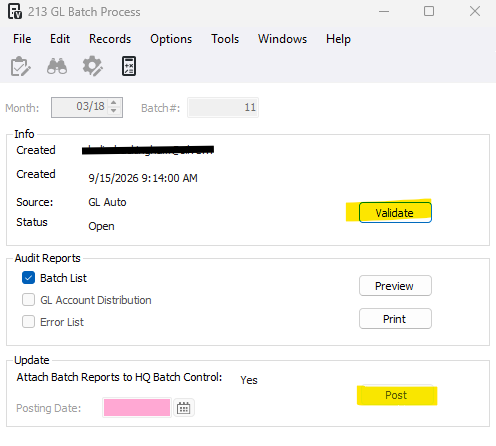
Task: Check the Error List option
Action: 28,322
